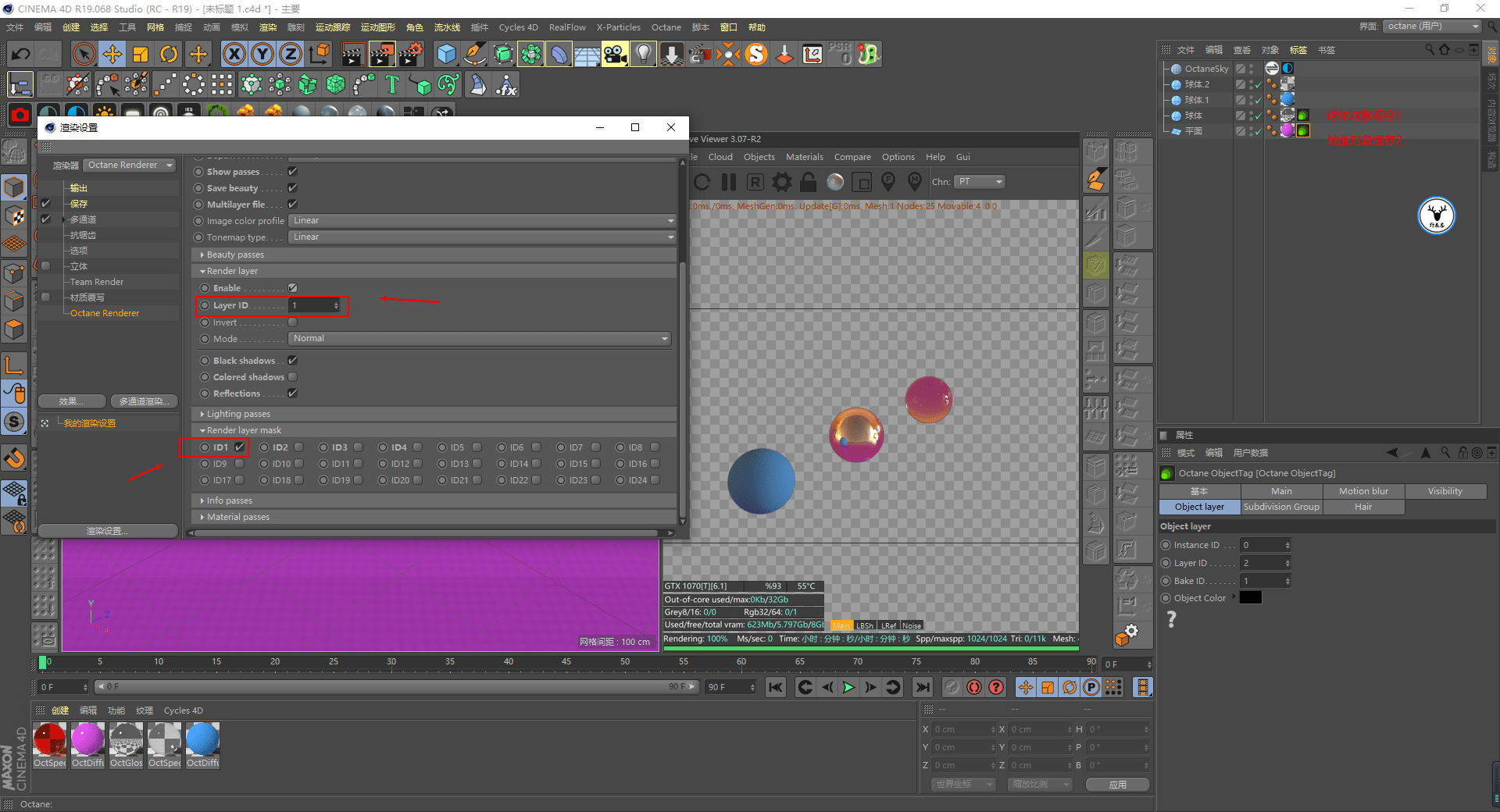Open the Mode dropdown set to Normal

click(x=480, y=339)
